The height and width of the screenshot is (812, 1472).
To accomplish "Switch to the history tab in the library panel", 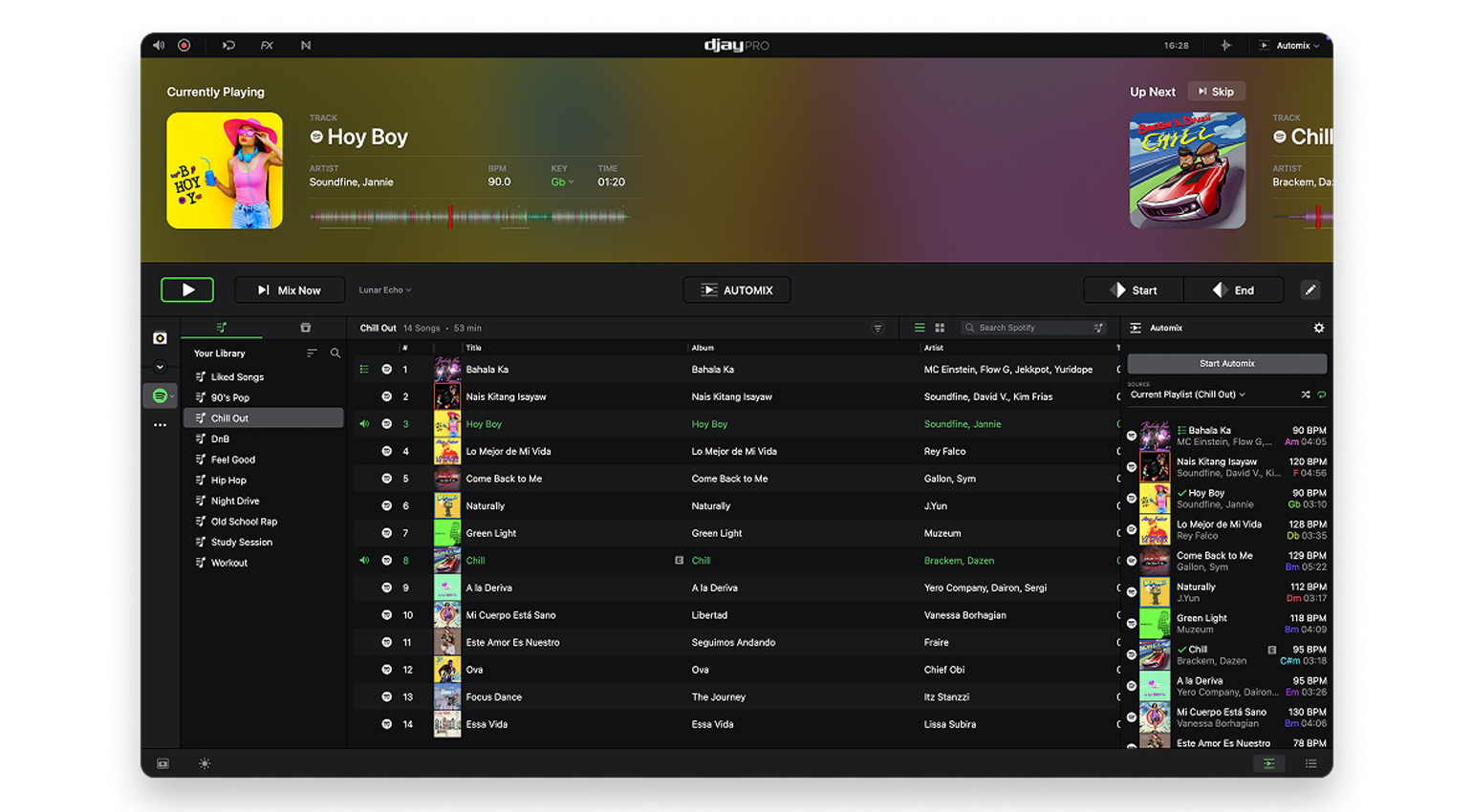I will coord(304,326).
